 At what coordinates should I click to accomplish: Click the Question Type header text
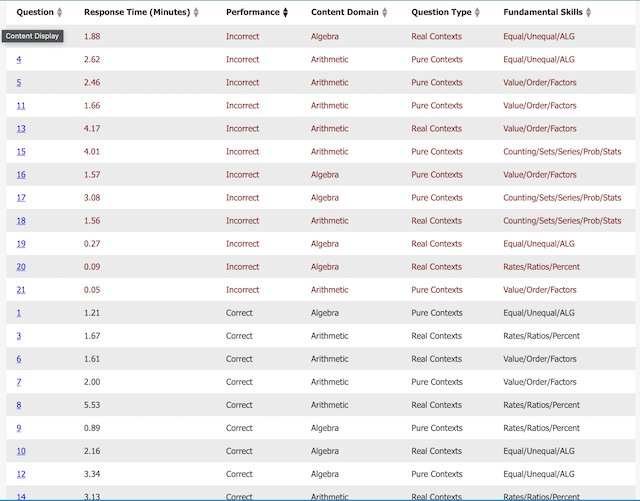coord(441,12)
